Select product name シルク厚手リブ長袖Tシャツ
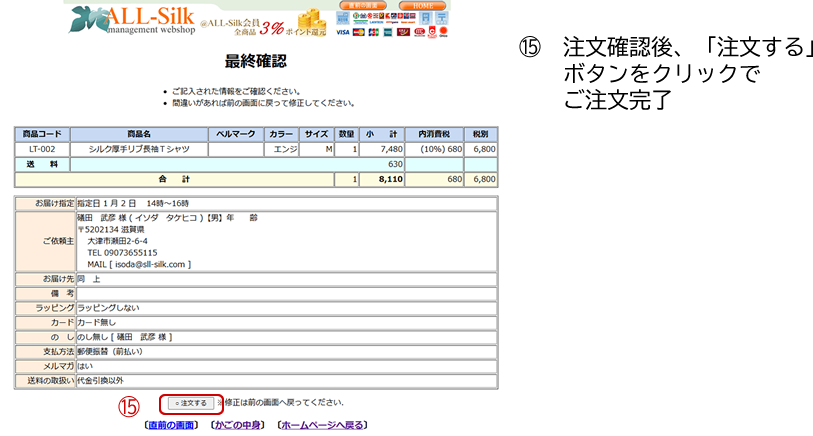This screenshot has width=813, height=436. point(139,149)
